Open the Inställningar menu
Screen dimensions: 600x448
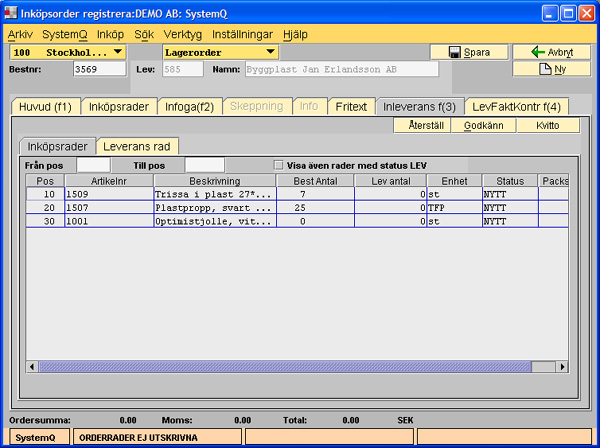coord(242,34)
